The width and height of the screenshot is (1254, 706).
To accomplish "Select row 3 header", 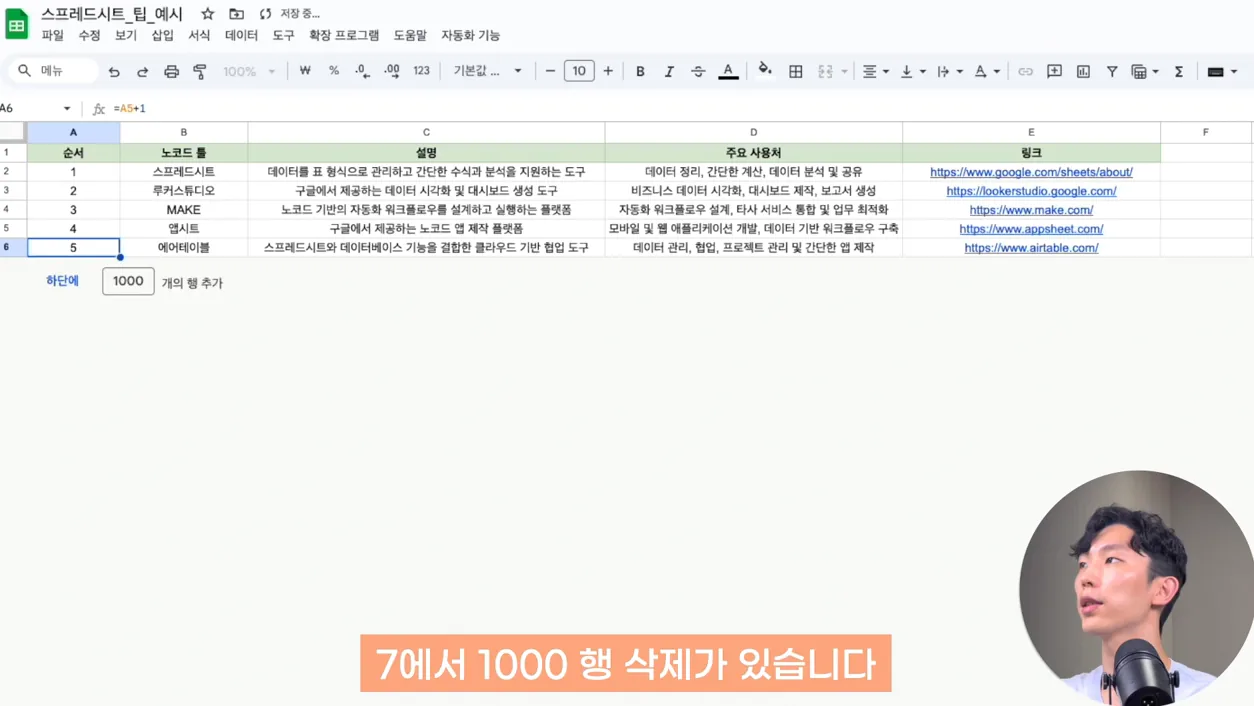I will [x=13, y=191].
